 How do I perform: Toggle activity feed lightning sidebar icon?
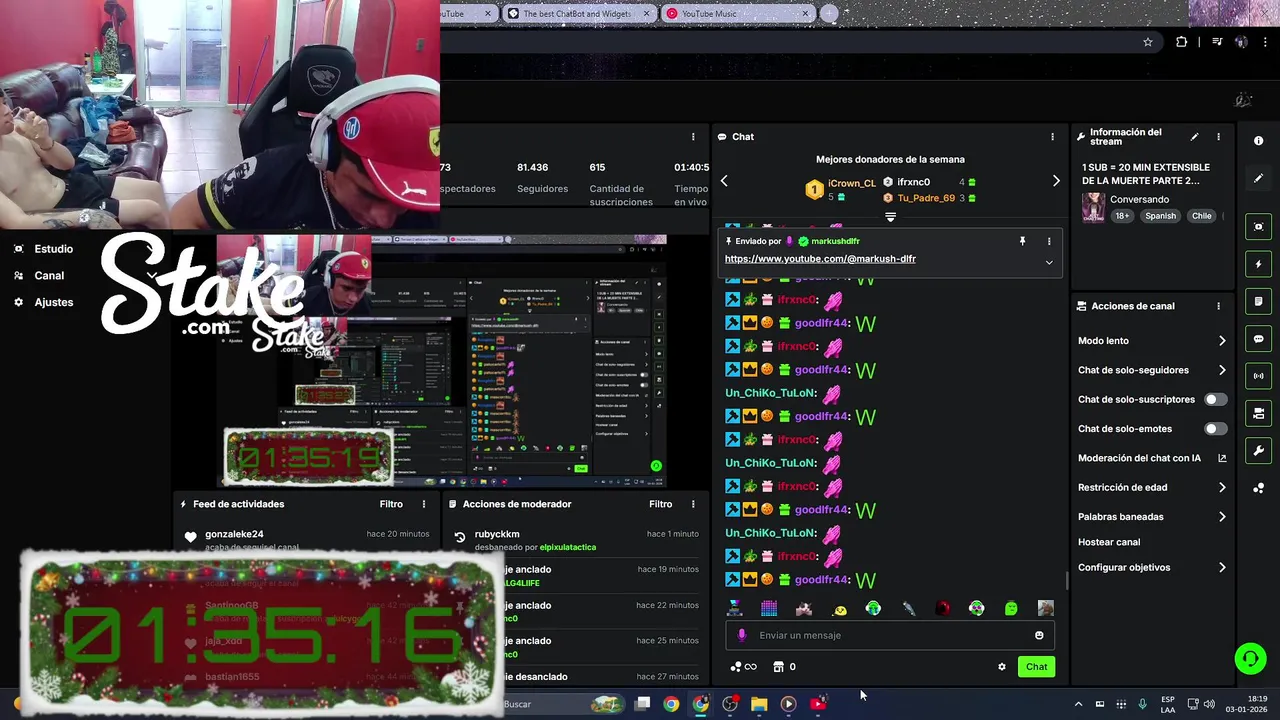(x=1258, y=264)
